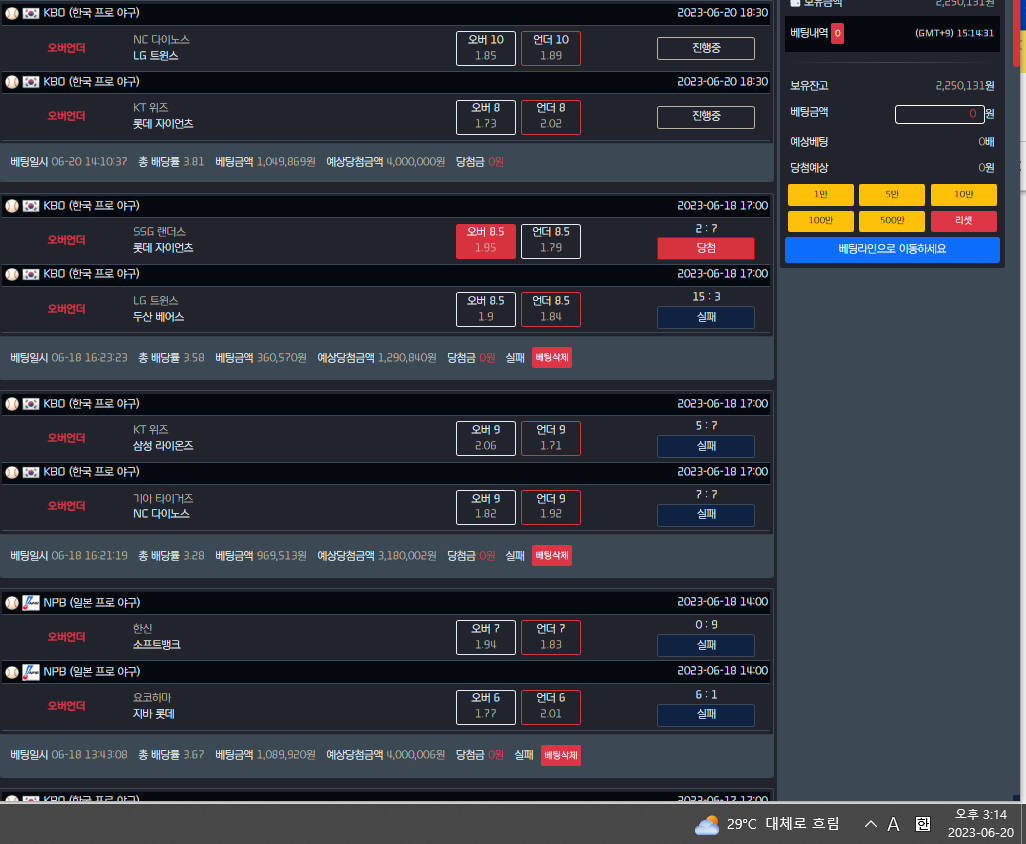Select 오버 8 odds 1.73
The image size is (1026, 844).
click(486, 116)
